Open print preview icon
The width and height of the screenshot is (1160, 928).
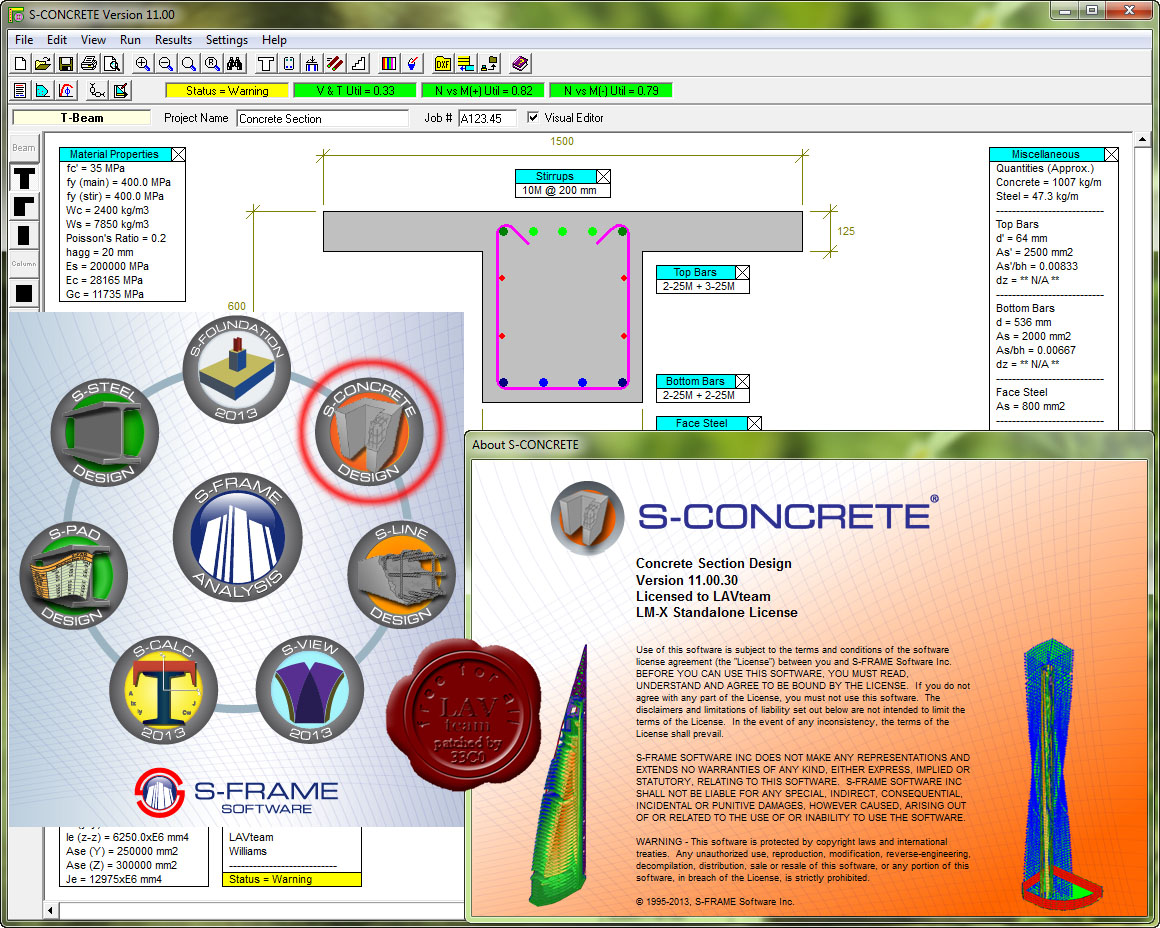click(x=112, y=64)
